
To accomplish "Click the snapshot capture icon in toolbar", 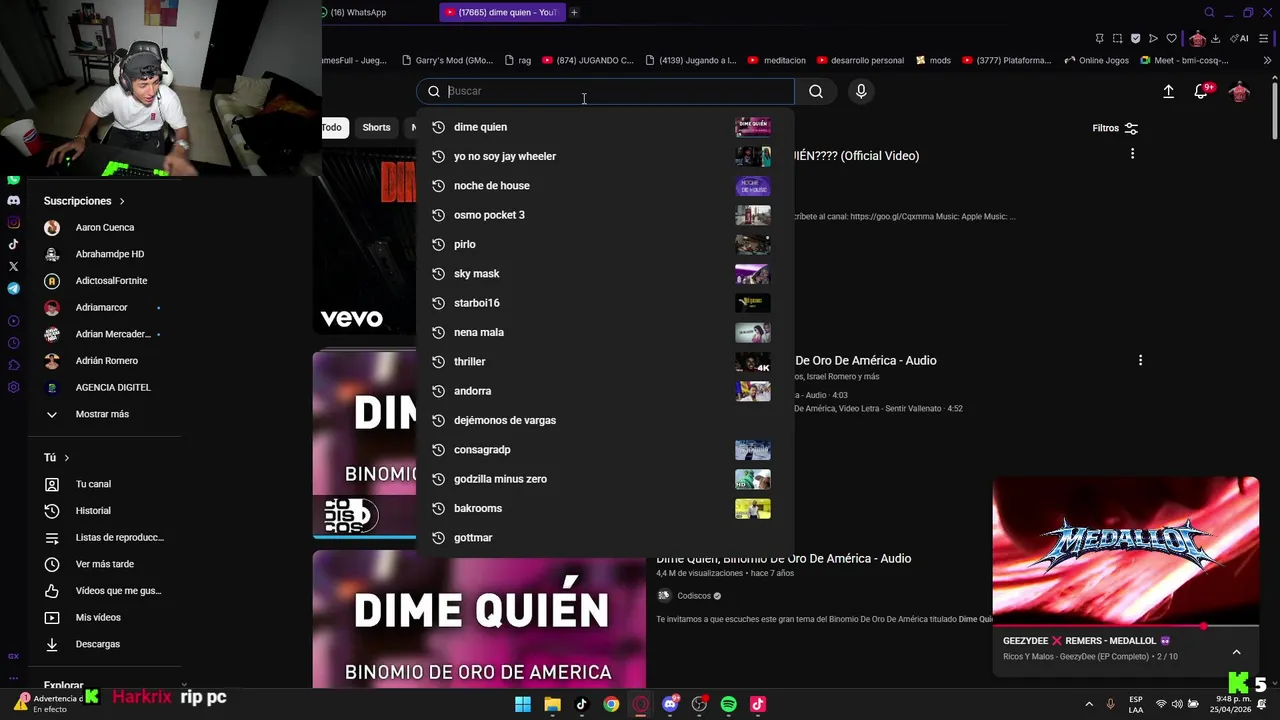I will 1117,38.
